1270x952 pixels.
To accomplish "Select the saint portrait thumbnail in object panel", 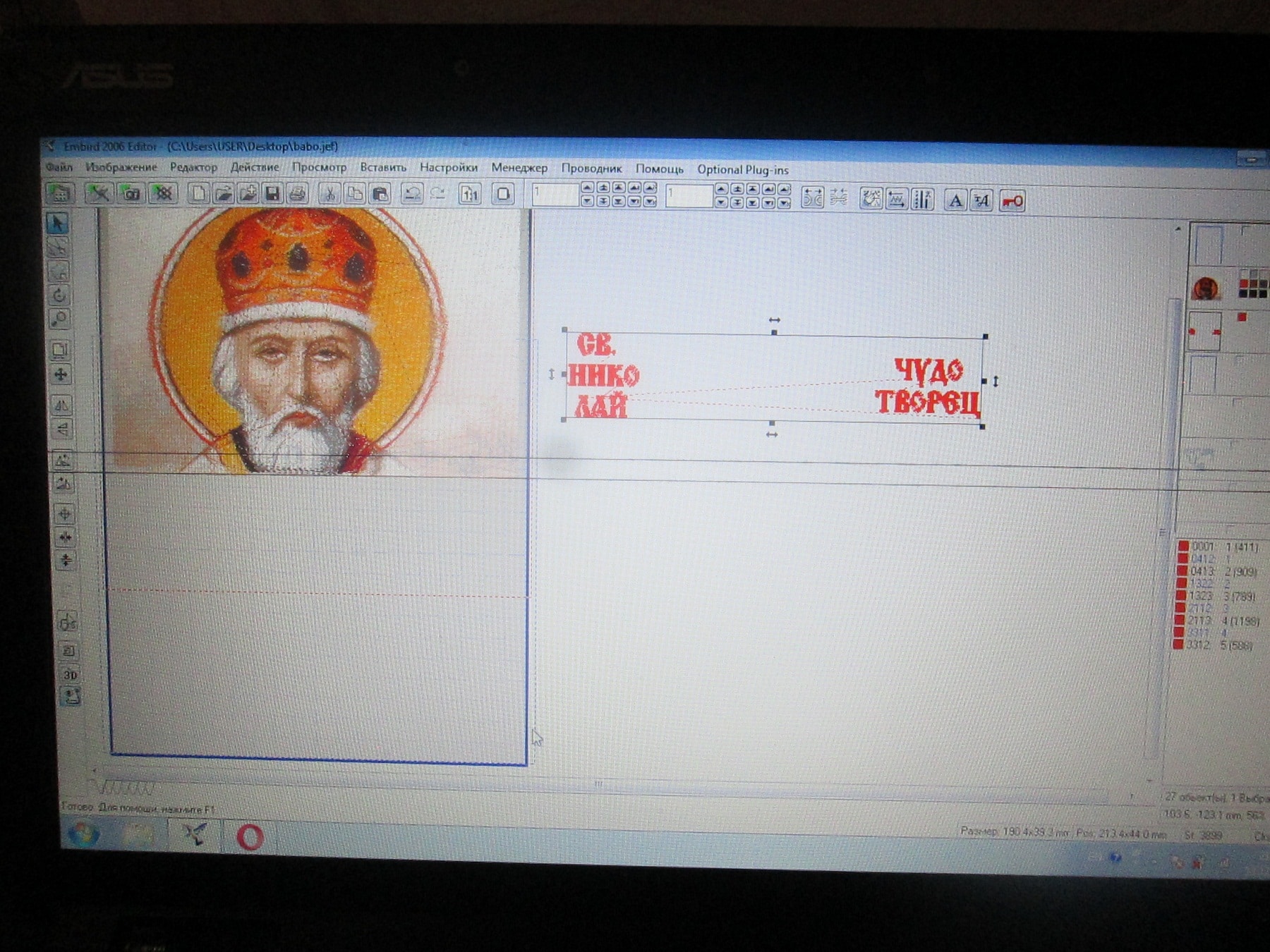I will pos(1205,288).
